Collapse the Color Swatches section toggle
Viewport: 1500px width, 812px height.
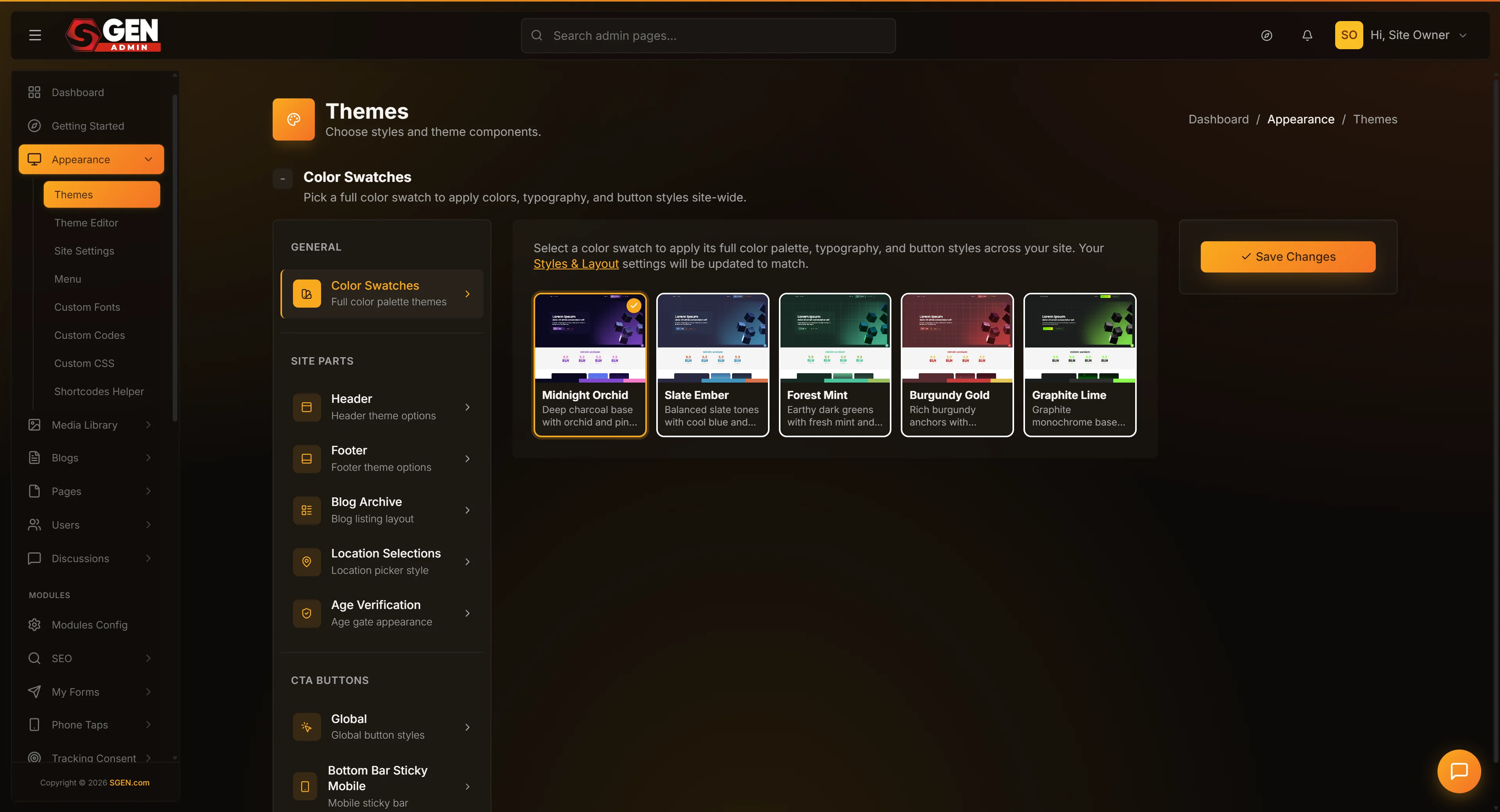[282, 179]
